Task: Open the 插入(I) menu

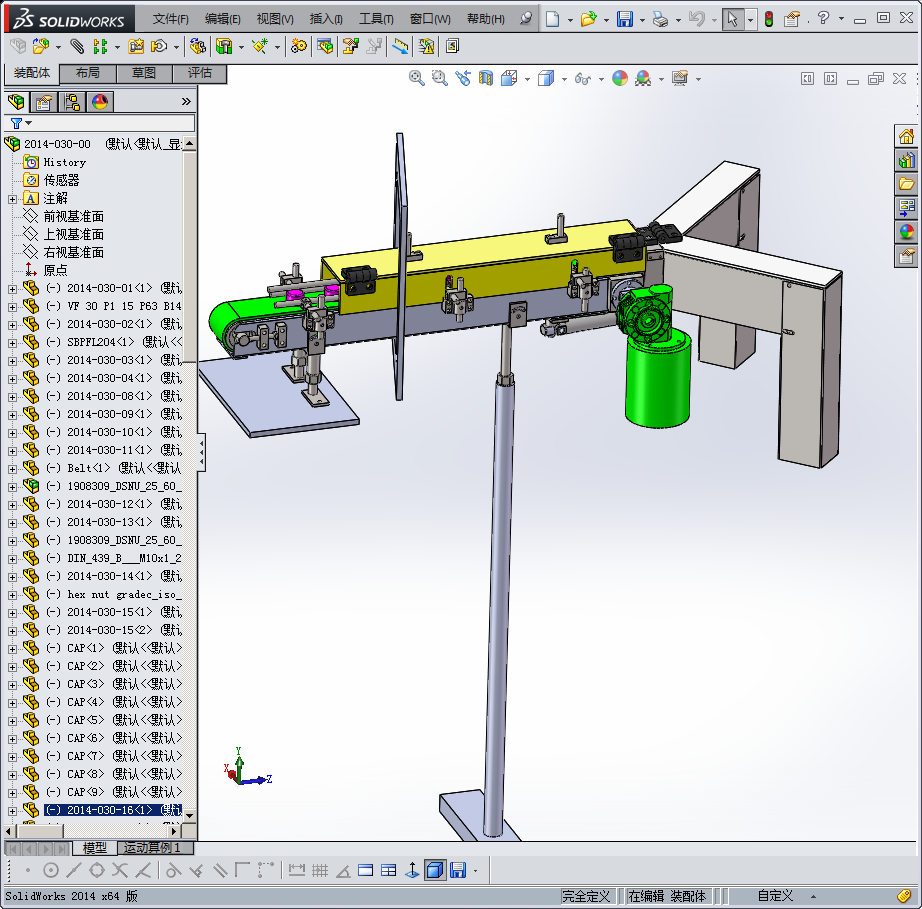Action: pyautogui.click(x=326, y=19)
